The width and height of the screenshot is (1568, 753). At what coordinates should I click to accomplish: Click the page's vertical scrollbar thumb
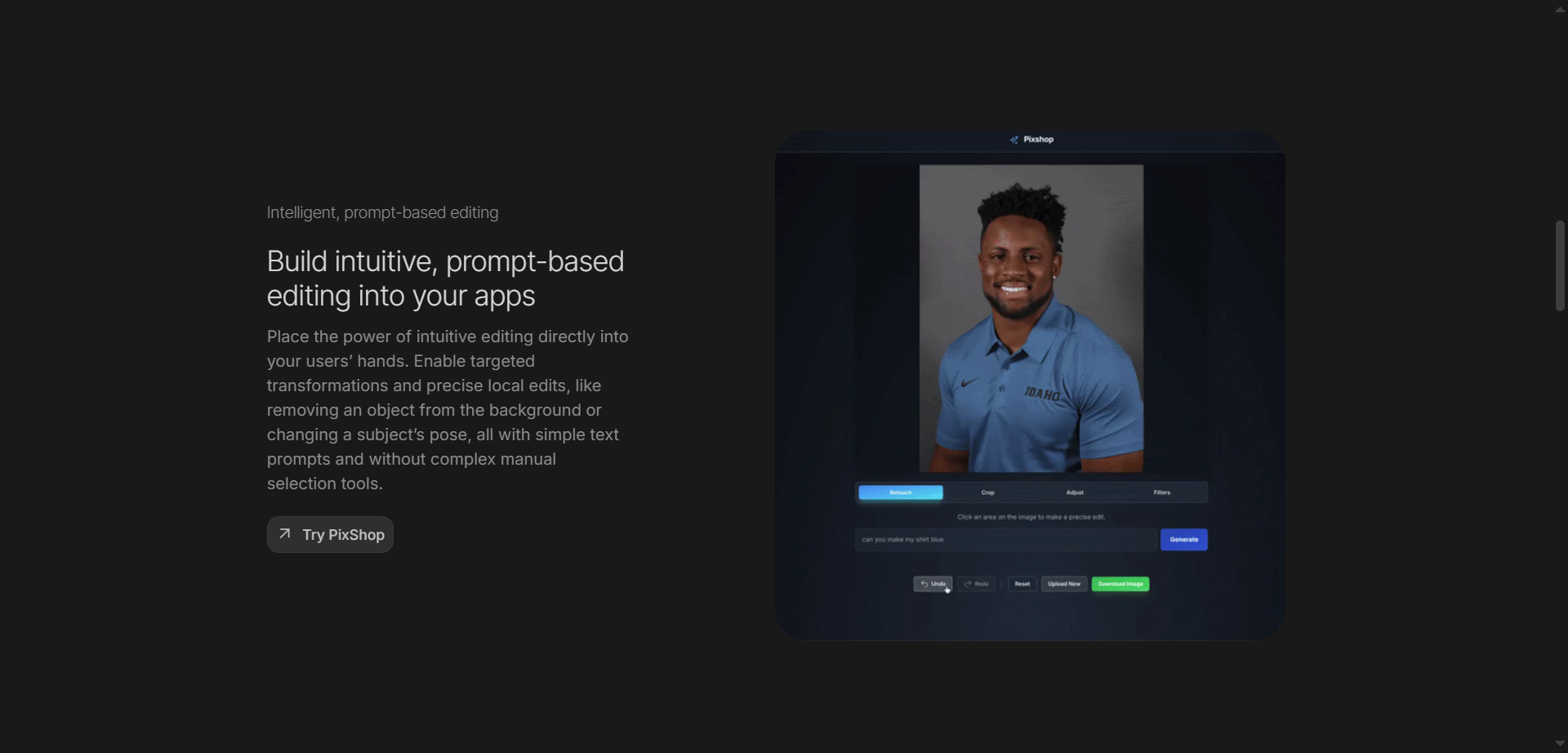tap(1560, 265)
